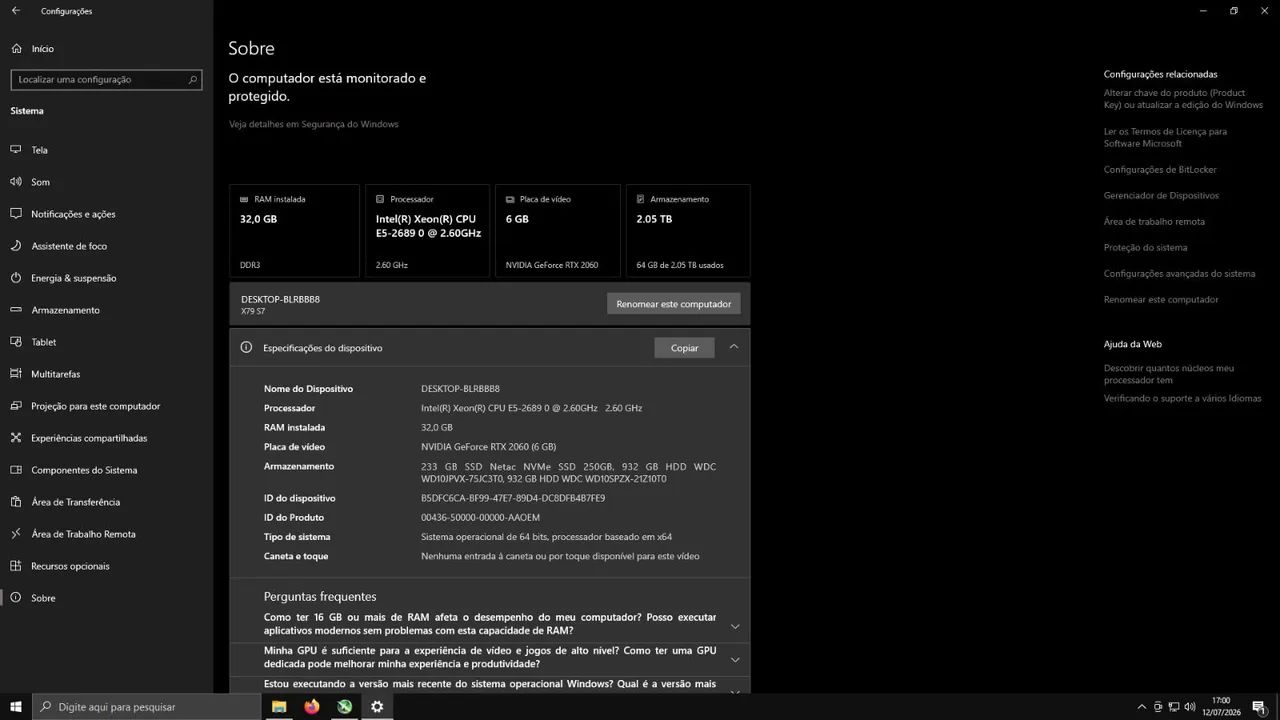Expand the 16 GB RAM question
Viewport: 1280px width, 720px height.
tap(735, 626)
